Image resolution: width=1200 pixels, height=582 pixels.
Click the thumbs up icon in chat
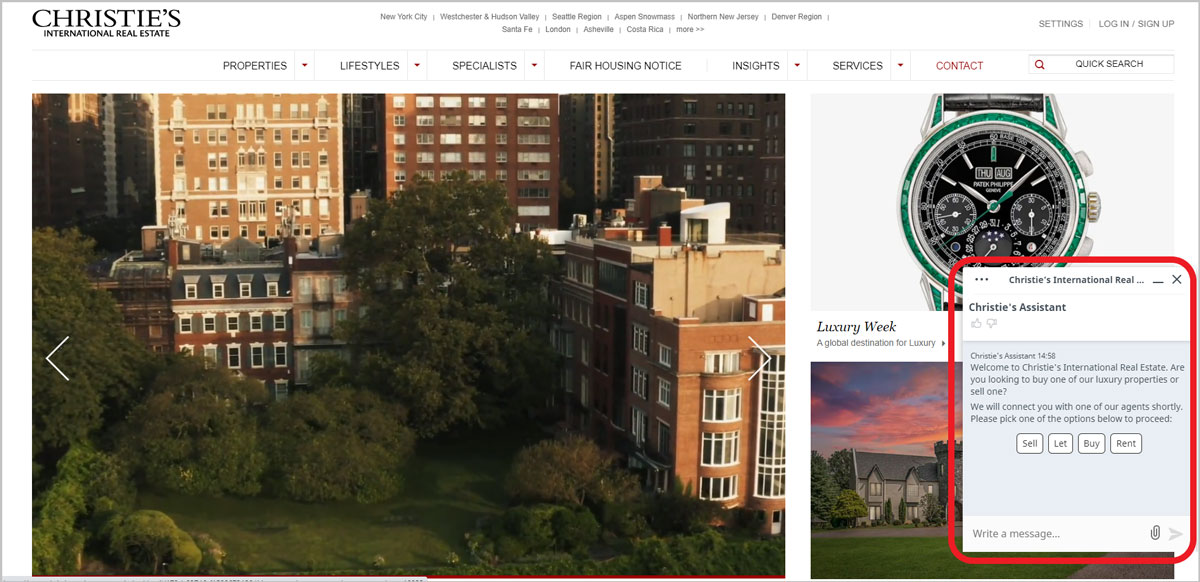tap(976, 324)
